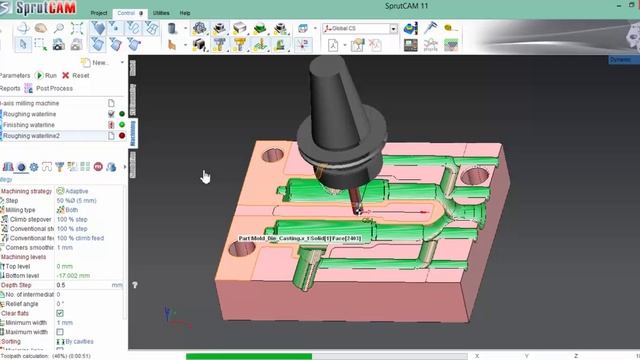Viewport: 640px width, 360px height.
Task: Click the fit-all zoom extents icon
Action: click(x=77, y=28)
